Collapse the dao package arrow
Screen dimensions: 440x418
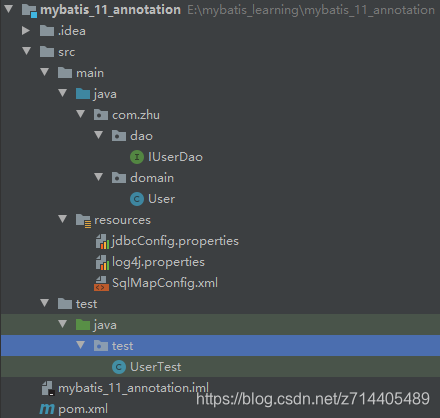99,135
